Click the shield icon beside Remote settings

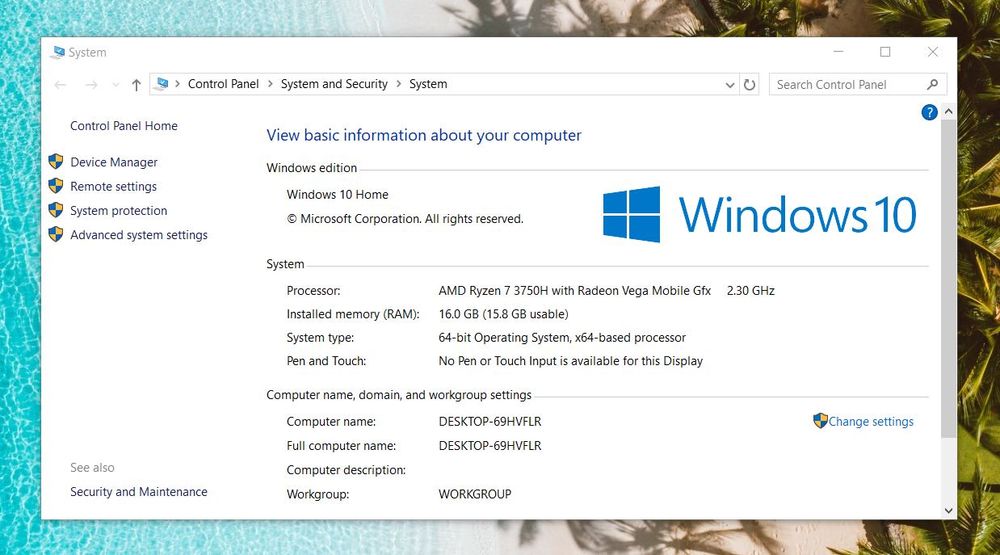[56, 186]
